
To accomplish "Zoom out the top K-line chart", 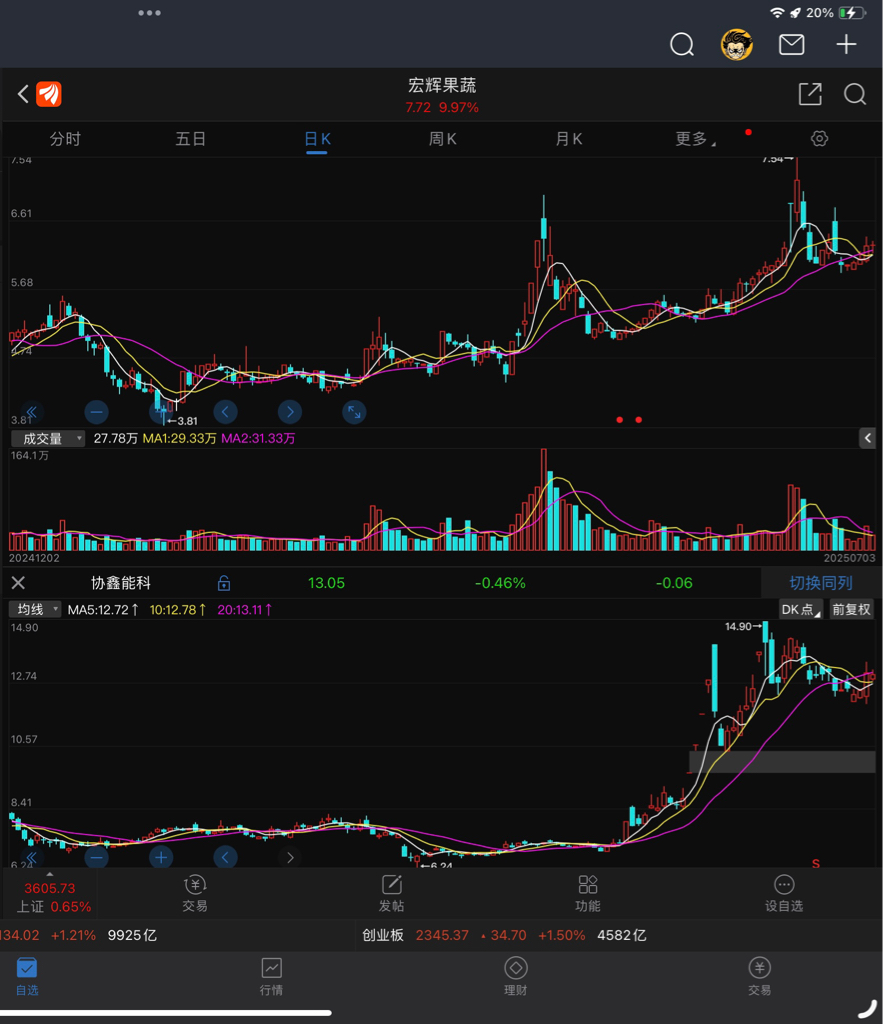I will pos(97,412).
